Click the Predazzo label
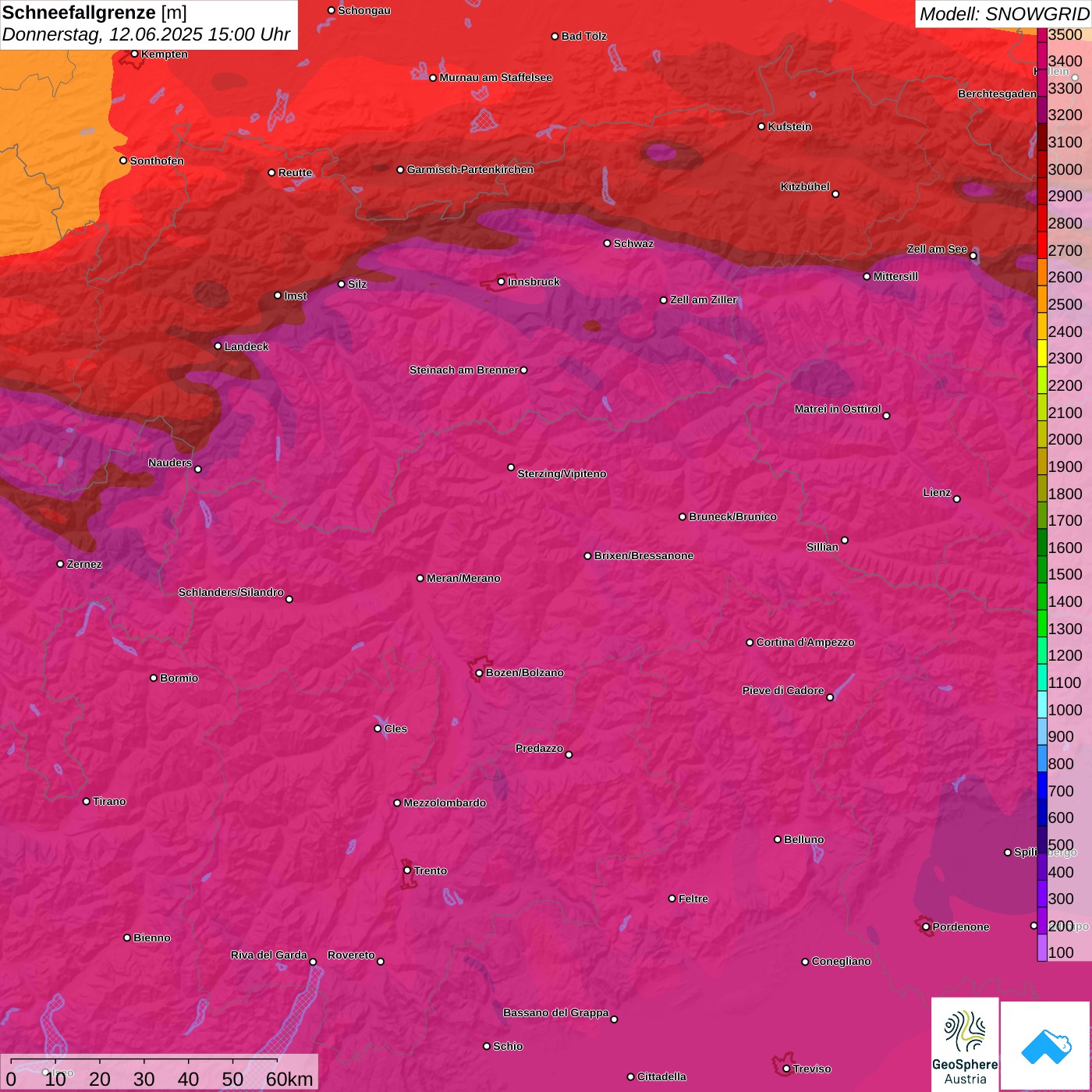 539,748
